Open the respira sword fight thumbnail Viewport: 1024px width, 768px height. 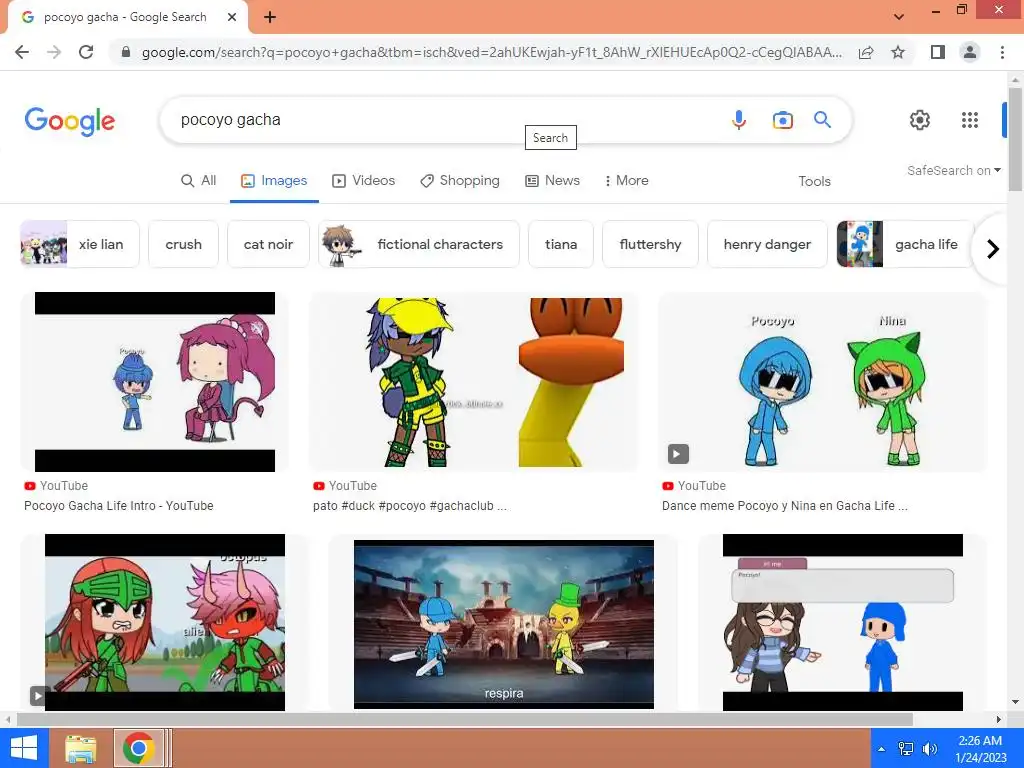click(x=504, y=624)
